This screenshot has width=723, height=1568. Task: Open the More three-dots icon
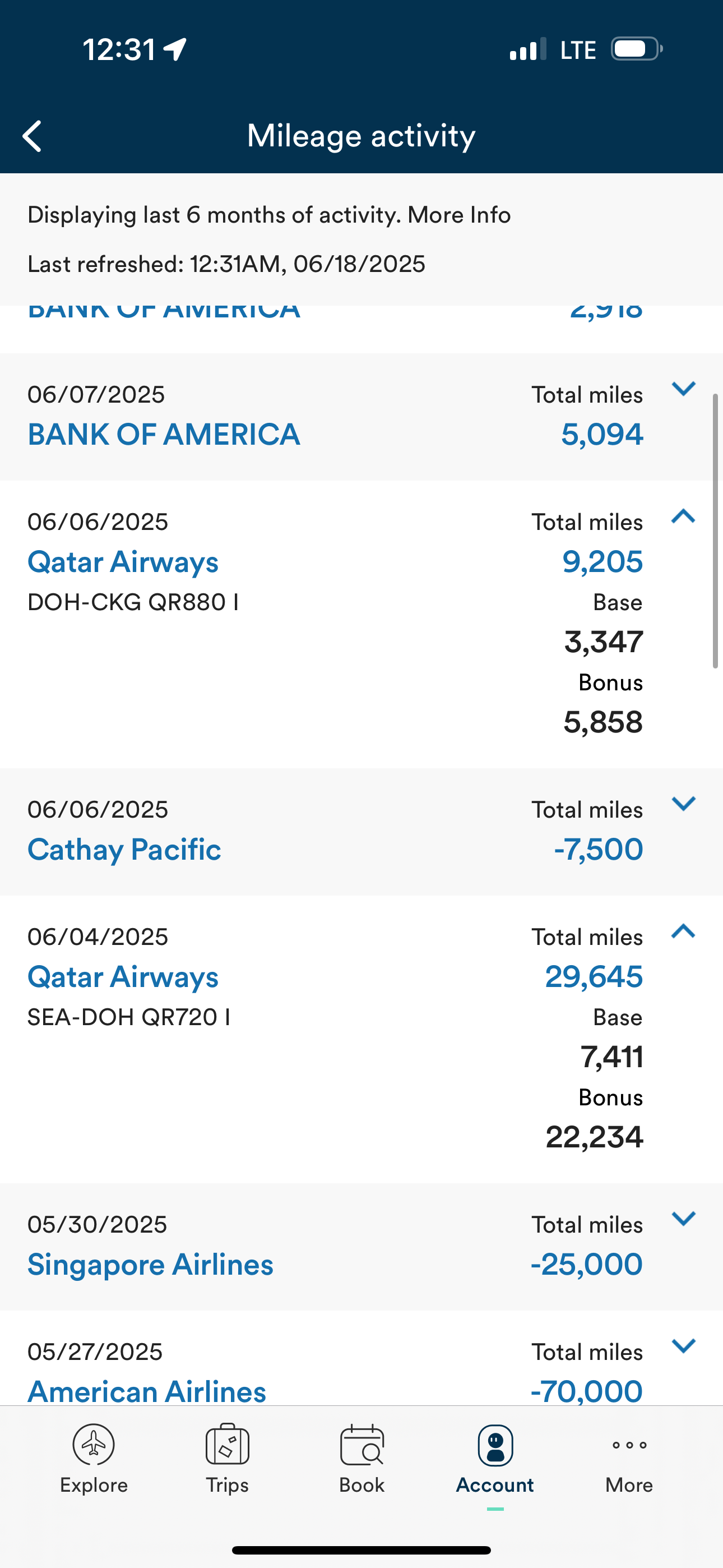[x=629, y=1445]
